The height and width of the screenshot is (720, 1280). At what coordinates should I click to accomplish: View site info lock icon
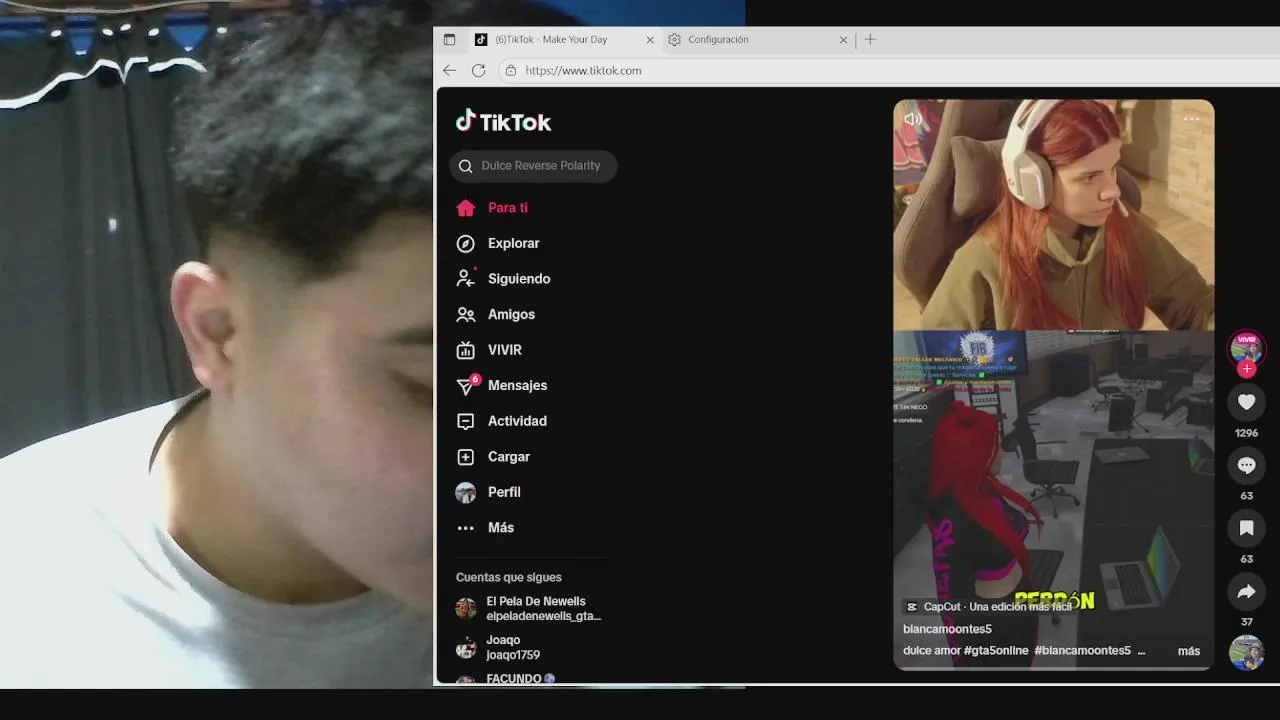pyautogui.click(x=511, y=70)
